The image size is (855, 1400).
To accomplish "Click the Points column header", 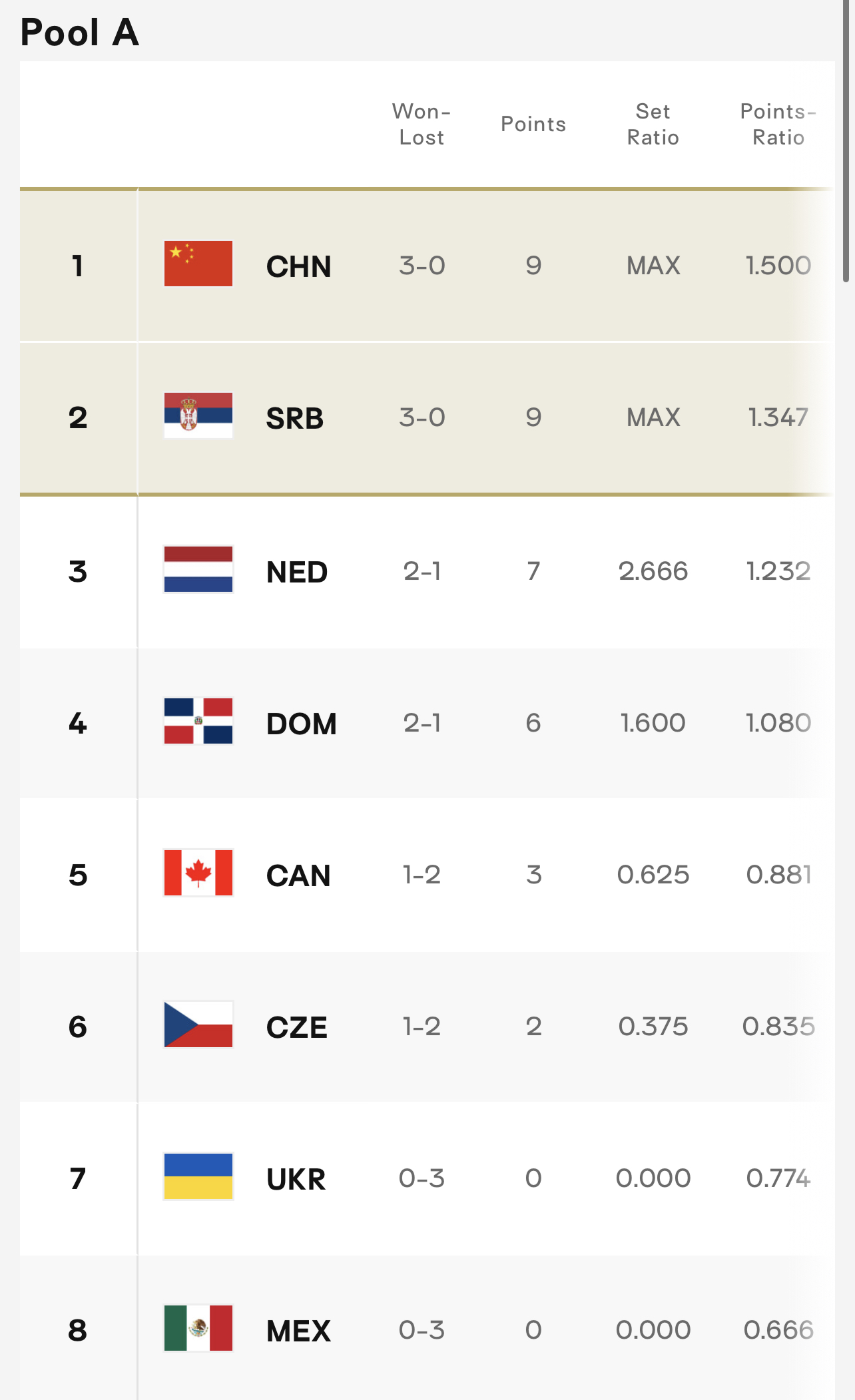I will [533, 124].
